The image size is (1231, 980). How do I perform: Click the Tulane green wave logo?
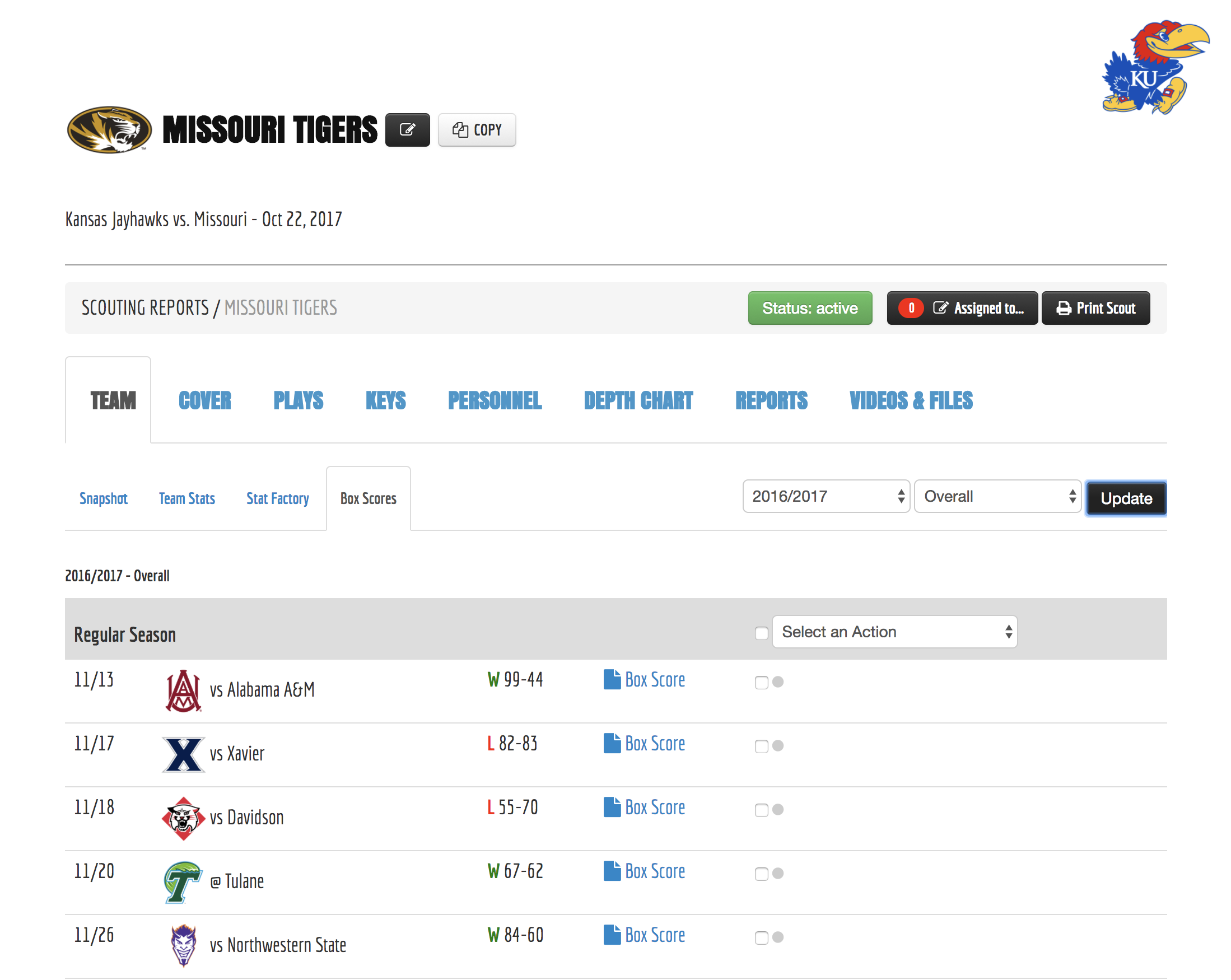click(183, 882)
